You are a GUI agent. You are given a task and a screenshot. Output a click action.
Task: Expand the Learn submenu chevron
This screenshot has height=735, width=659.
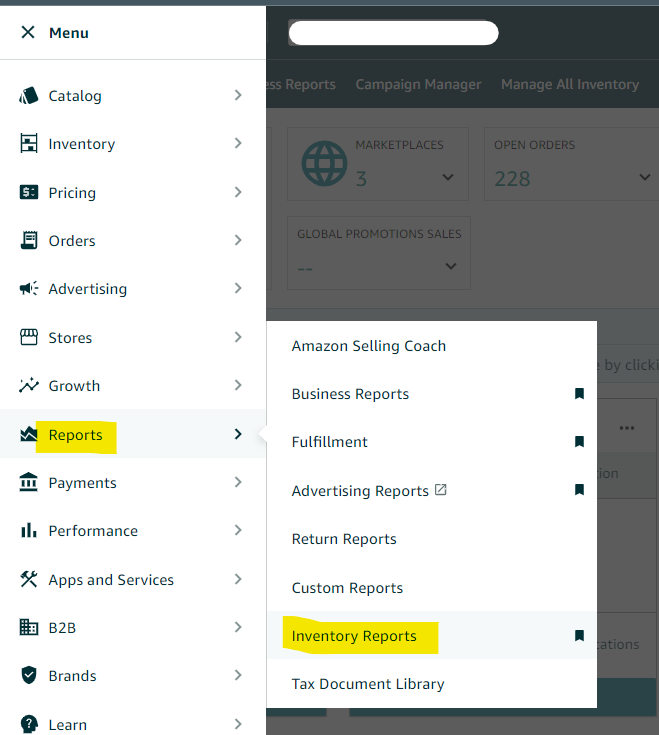click(238, 724)
